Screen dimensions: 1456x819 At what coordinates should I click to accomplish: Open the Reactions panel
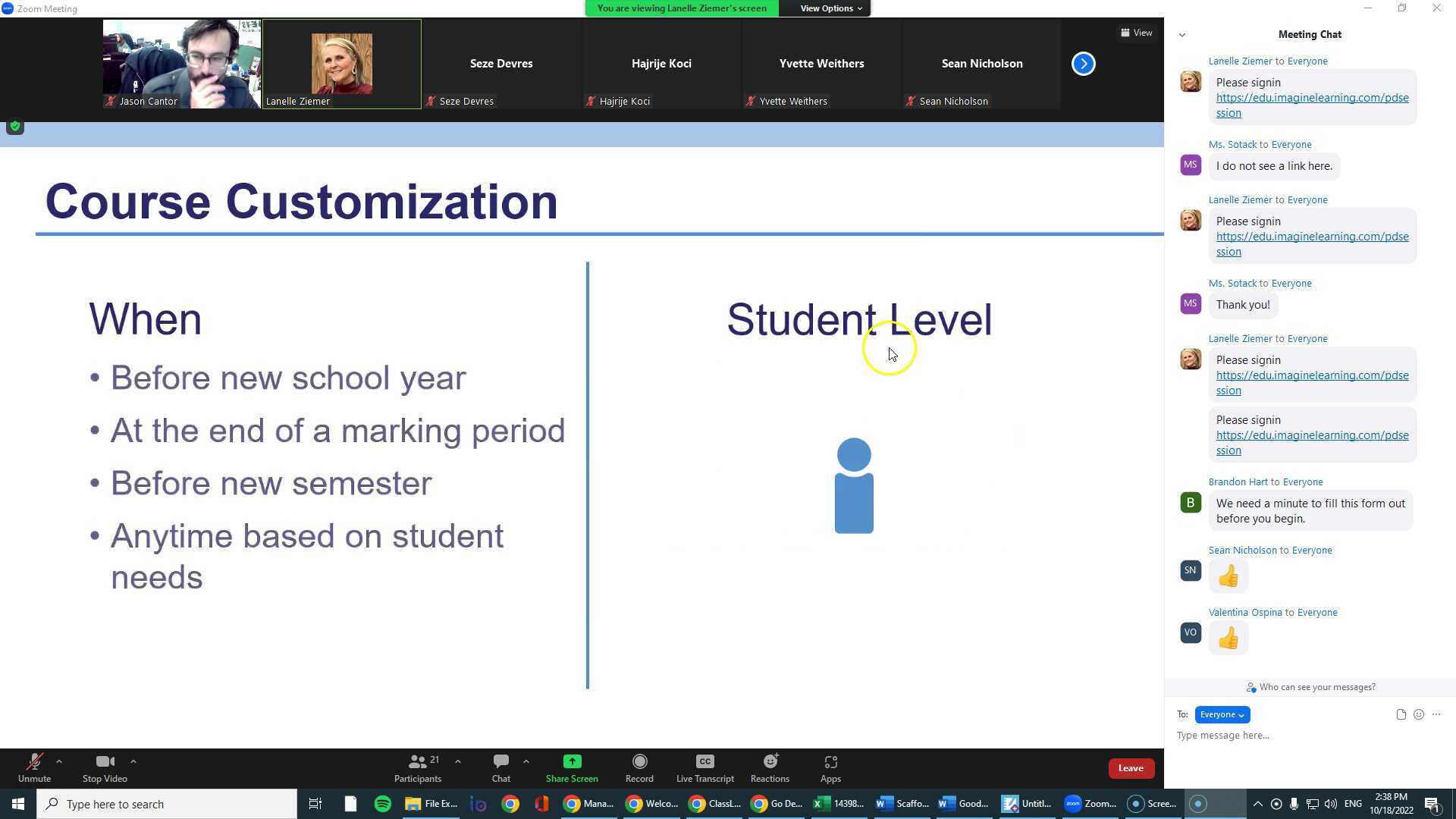pos(770,767)
